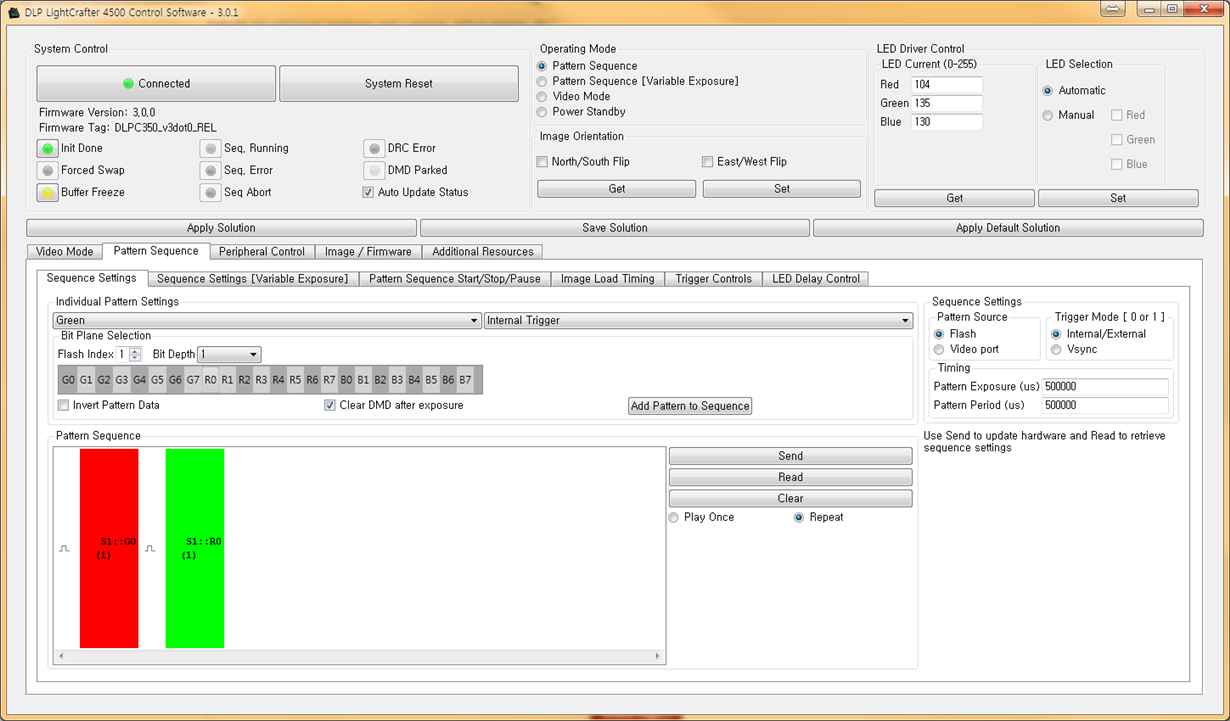Click the Send sequence button
Image resolution: width=1230 pixels, height=721 pixels.
pos(790,456)
